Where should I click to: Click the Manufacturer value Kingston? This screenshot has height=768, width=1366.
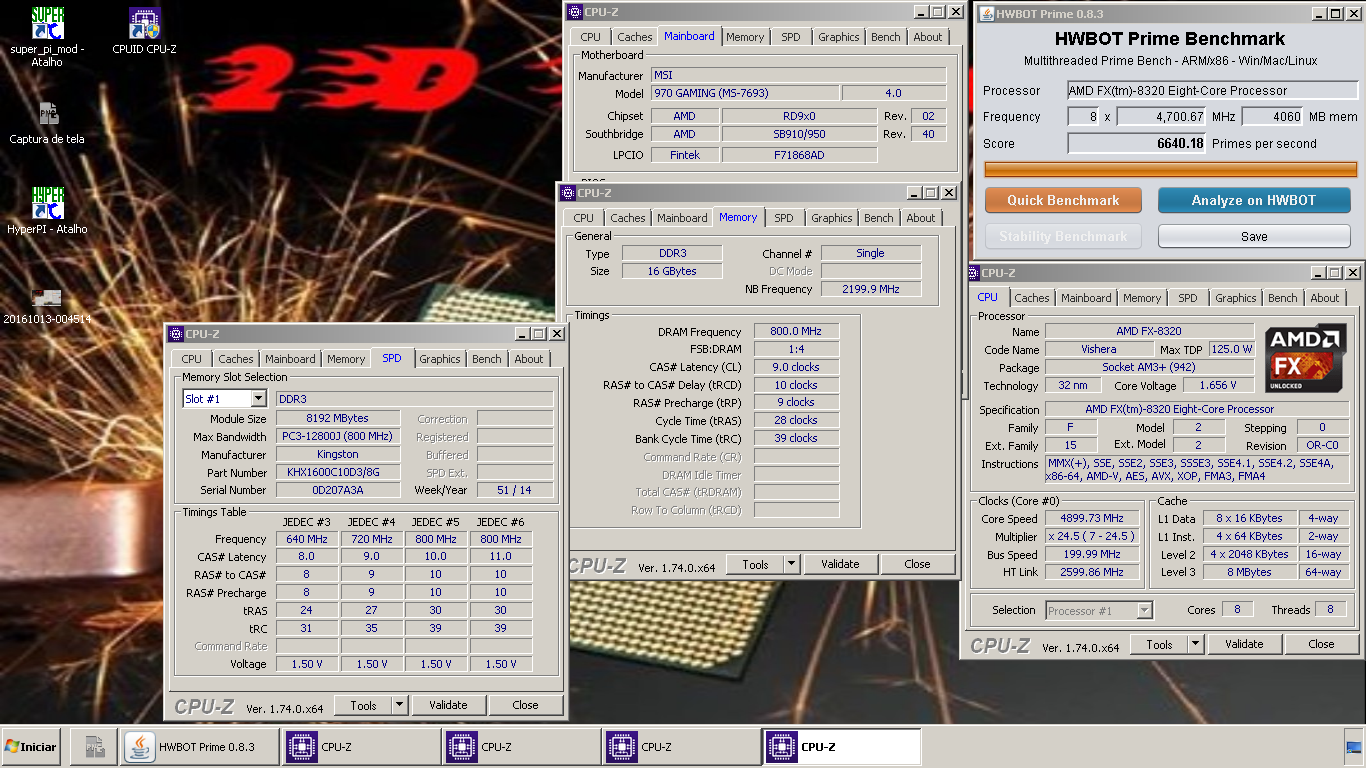(x=338, y=454)
